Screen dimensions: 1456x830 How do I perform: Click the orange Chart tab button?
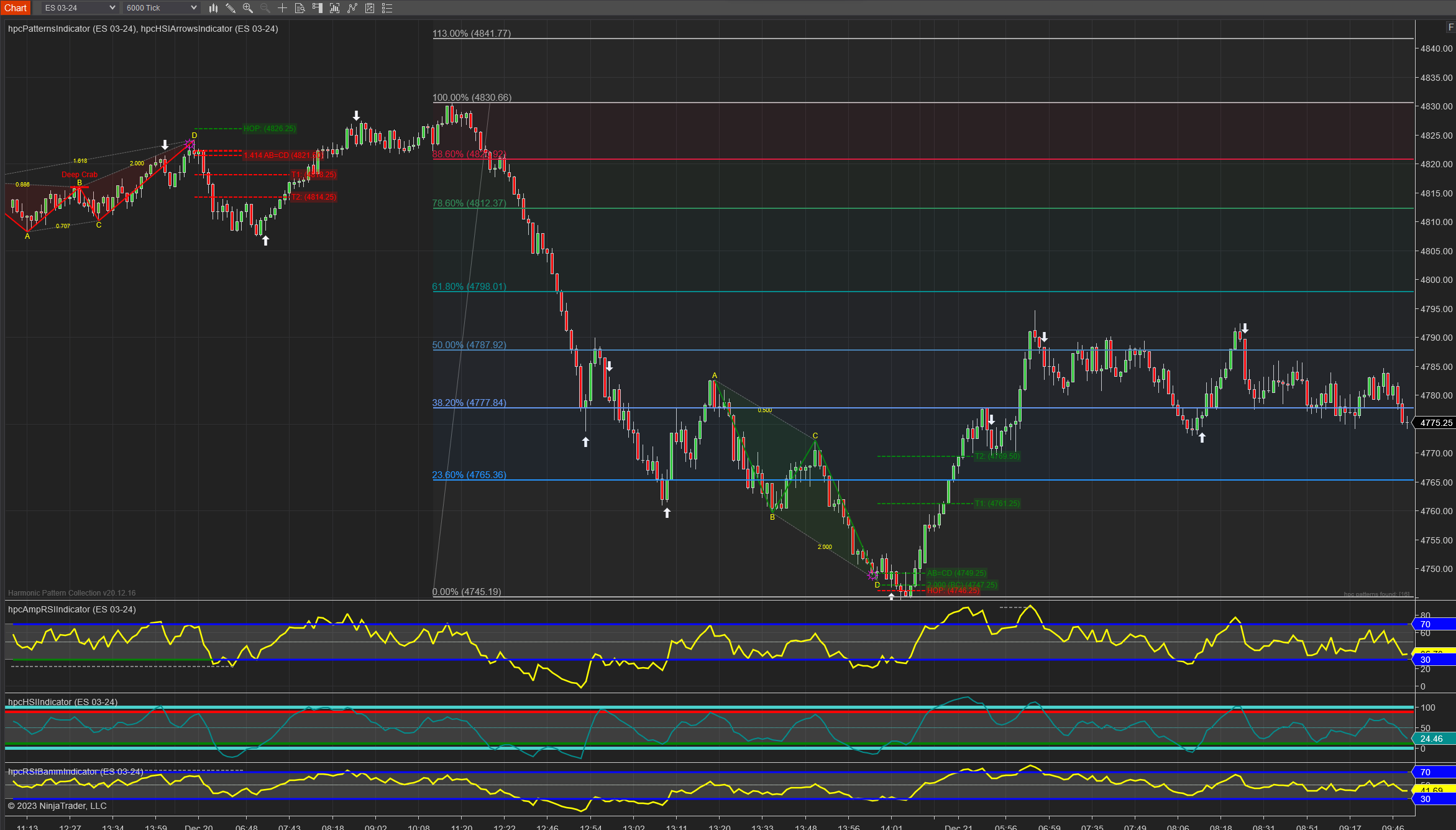click(16, 8)
